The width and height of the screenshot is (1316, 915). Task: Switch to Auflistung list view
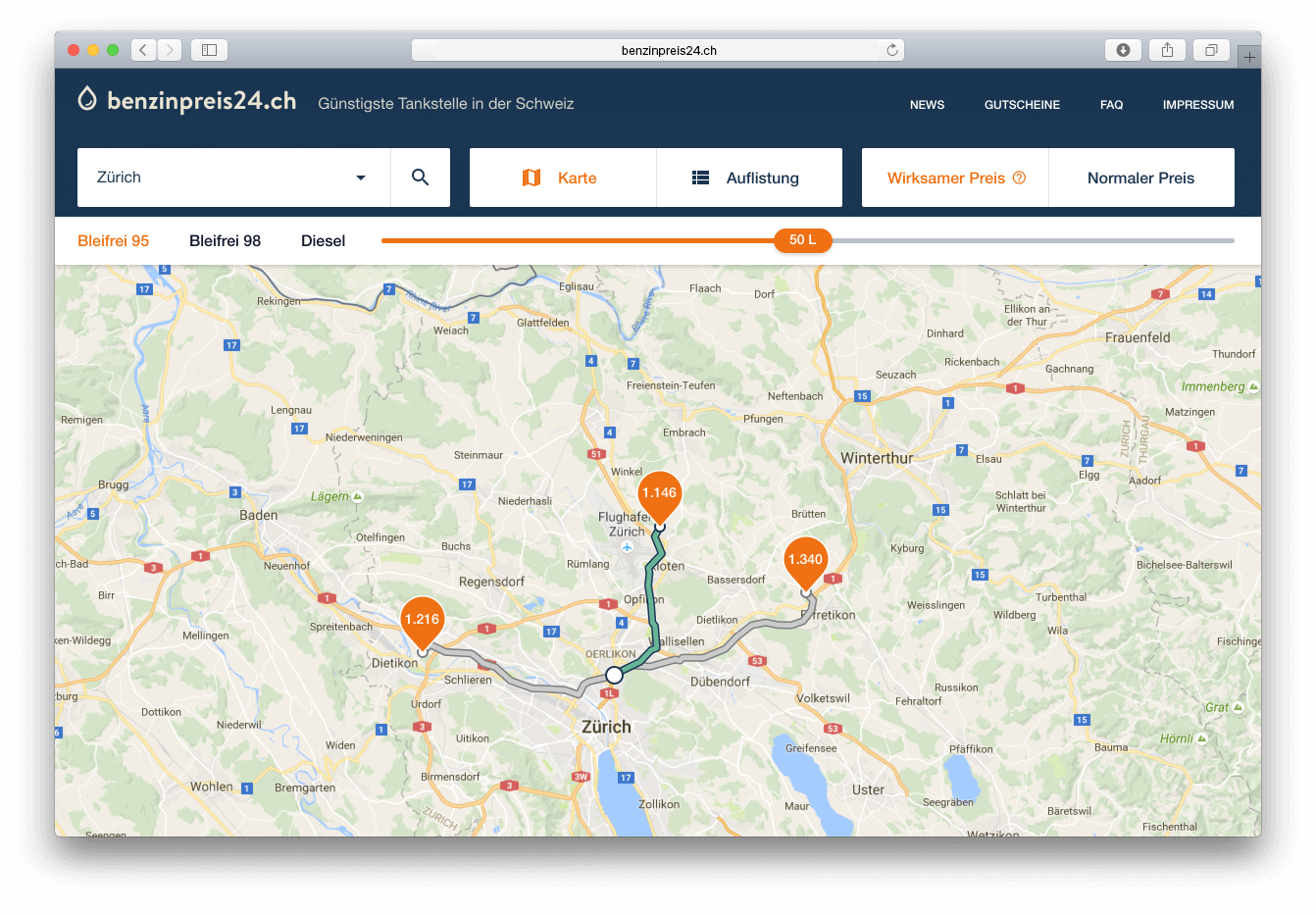749,178
